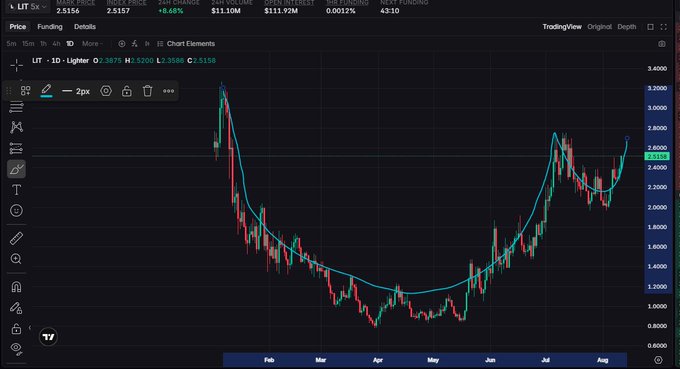The image size is (680, 369).
Task: Click the Mark Price value 2.5156
Action: (68, 11)
